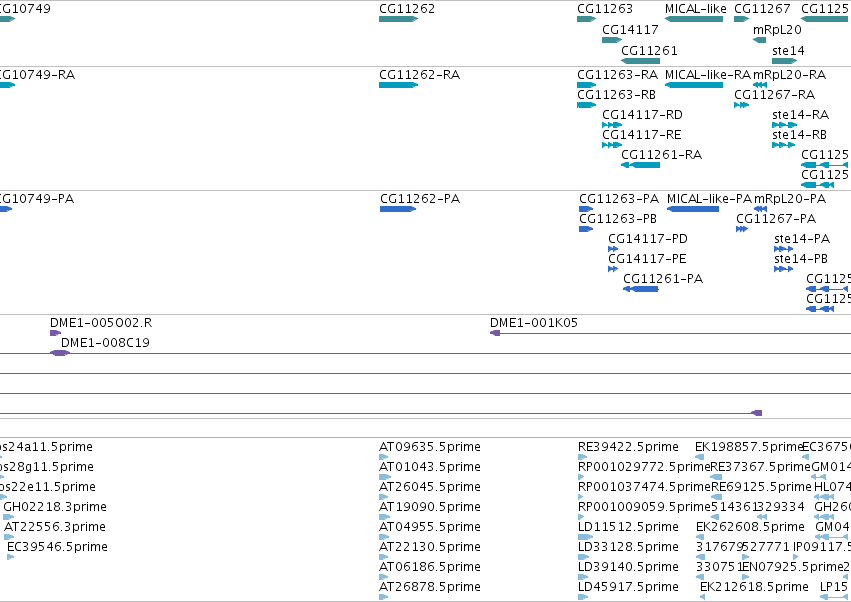851x602 pixels.
Task: Open the AT19090.5prime EST
Action: tap(429, 507)
